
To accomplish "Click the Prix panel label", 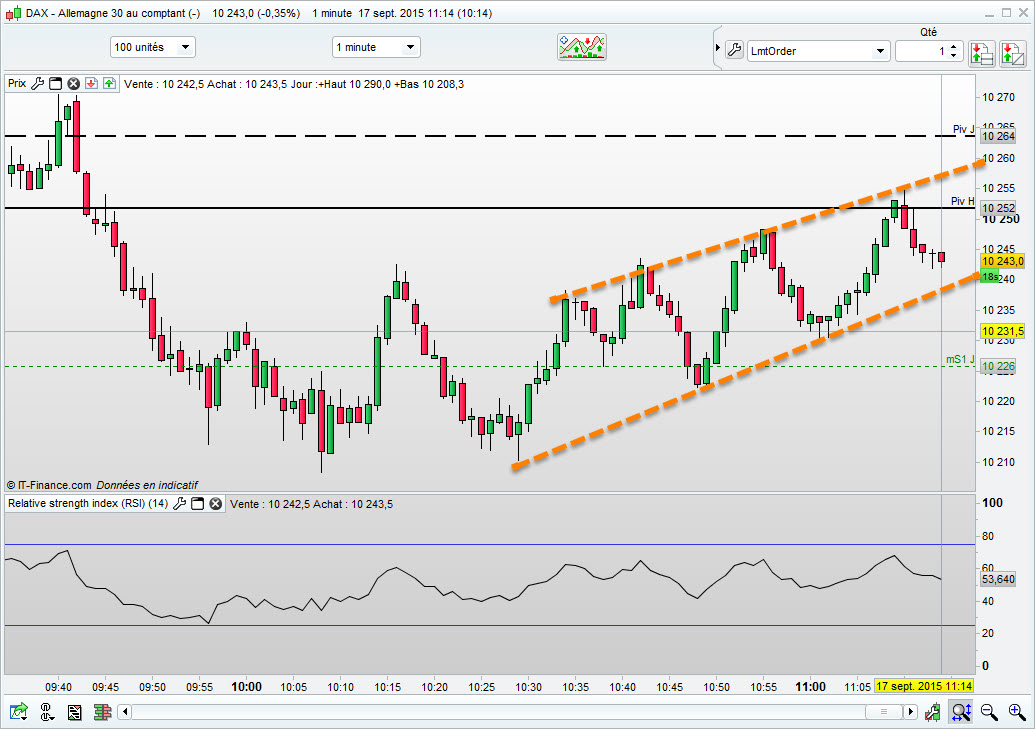I will (17, 83).
